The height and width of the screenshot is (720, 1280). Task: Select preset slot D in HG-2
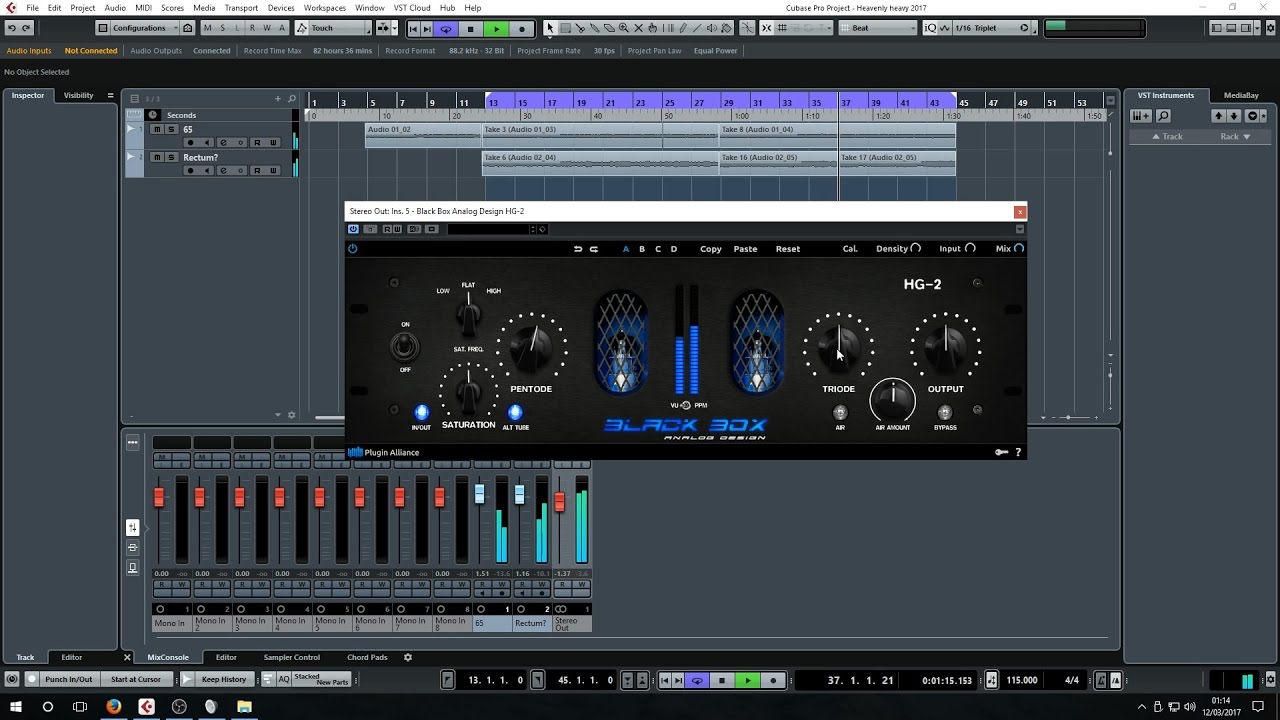pos(674,249)
